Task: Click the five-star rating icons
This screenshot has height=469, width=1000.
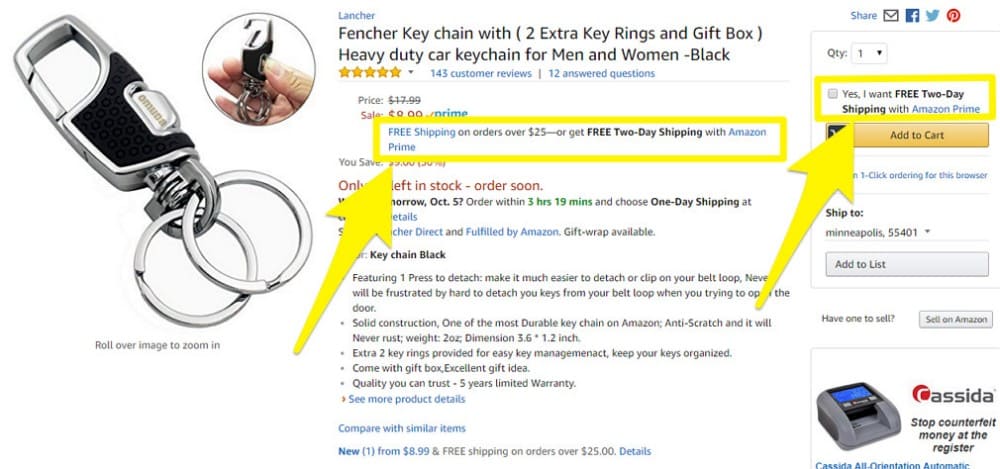Action: coord(369,73)
